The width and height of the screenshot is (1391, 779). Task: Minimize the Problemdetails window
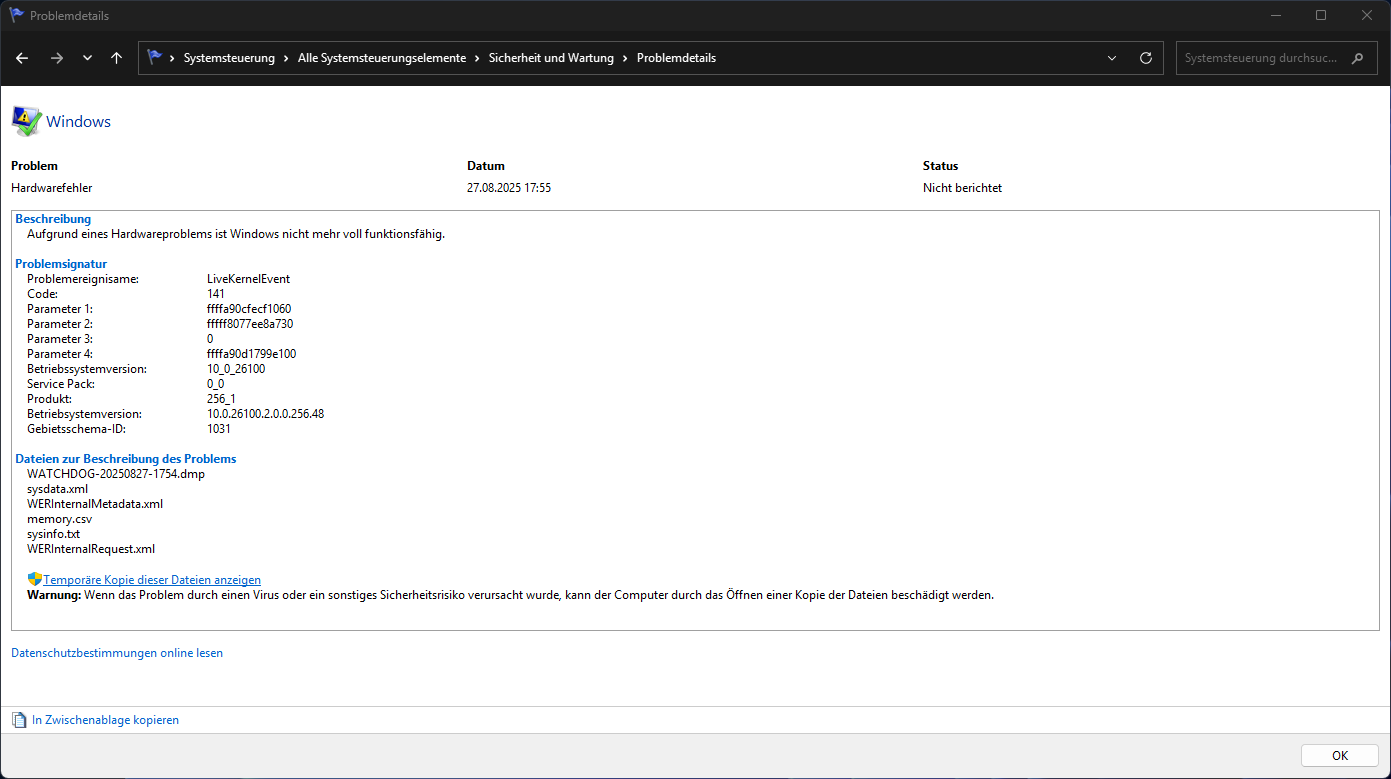coord(1275,15)
